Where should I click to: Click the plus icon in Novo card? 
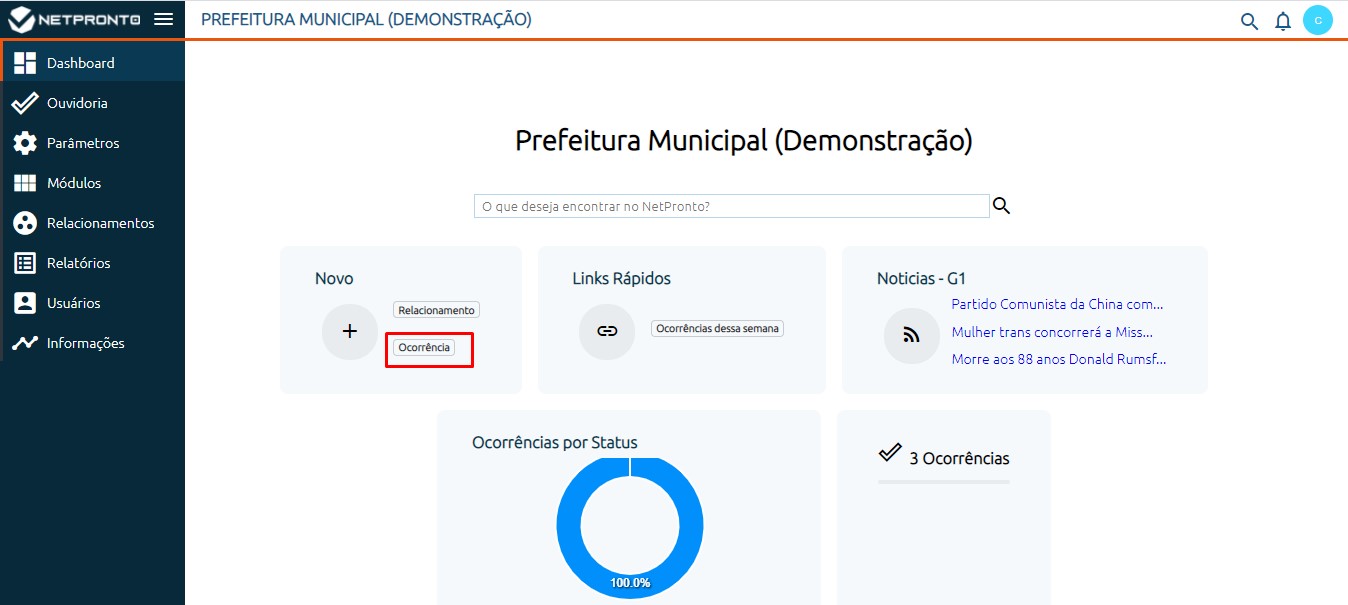[350, 331]
